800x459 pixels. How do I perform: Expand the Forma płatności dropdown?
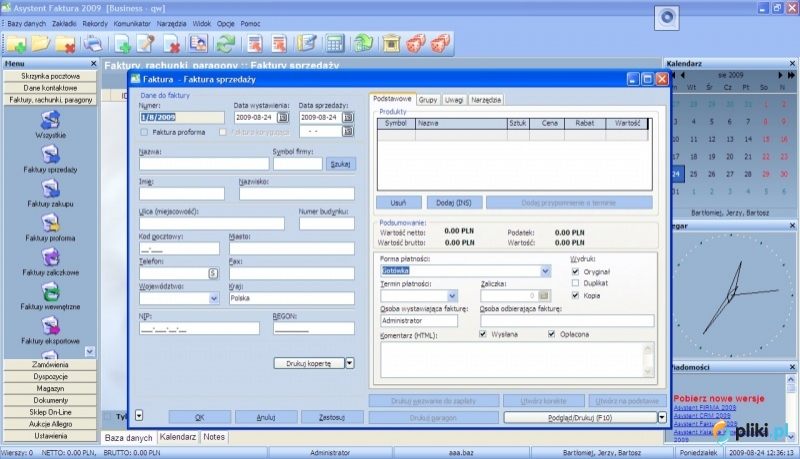(545, 271)
